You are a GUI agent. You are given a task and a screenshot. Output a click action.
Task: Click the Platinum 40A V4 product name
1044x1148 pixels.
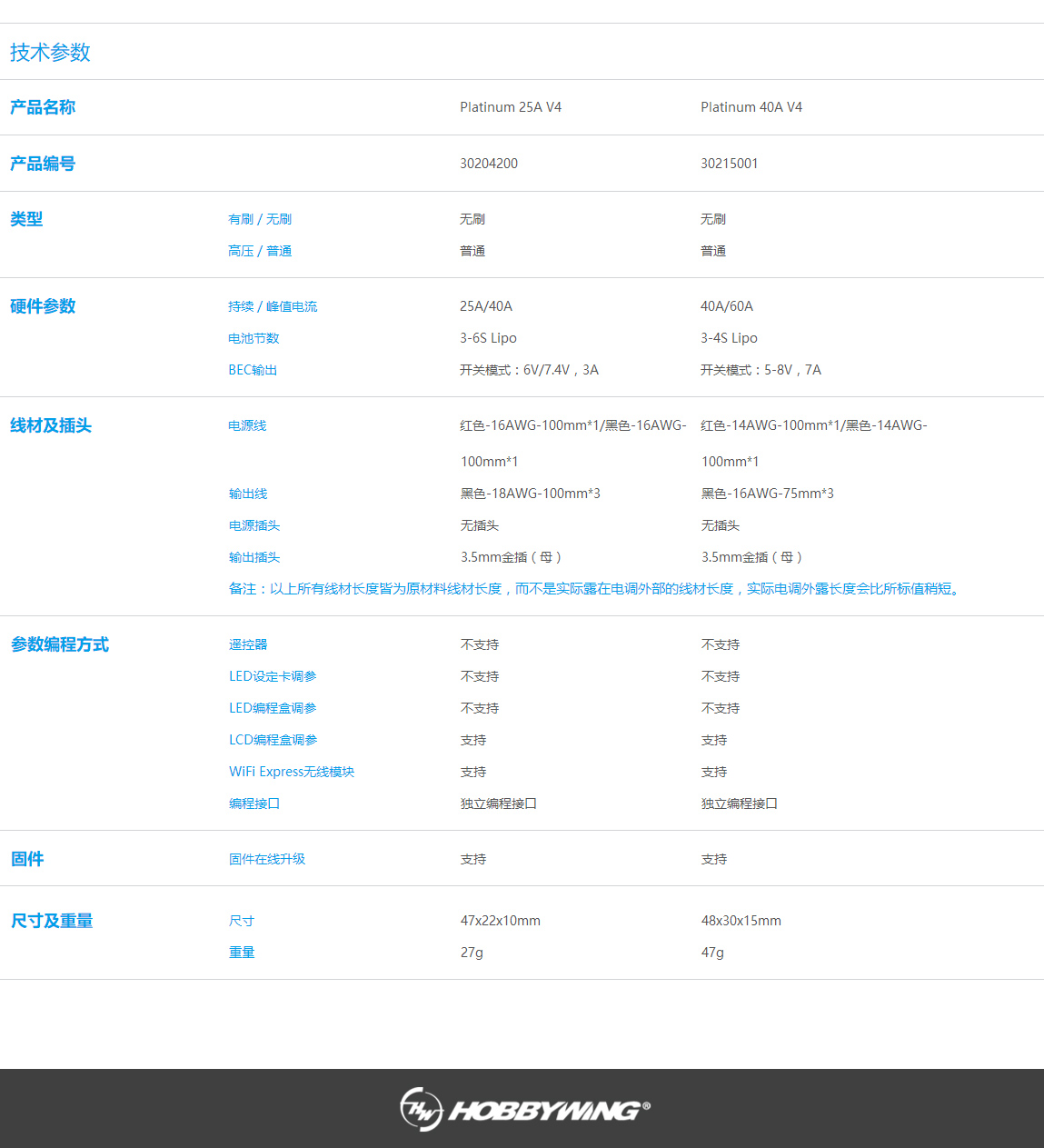pyautogui.click(x=751, y=107)
